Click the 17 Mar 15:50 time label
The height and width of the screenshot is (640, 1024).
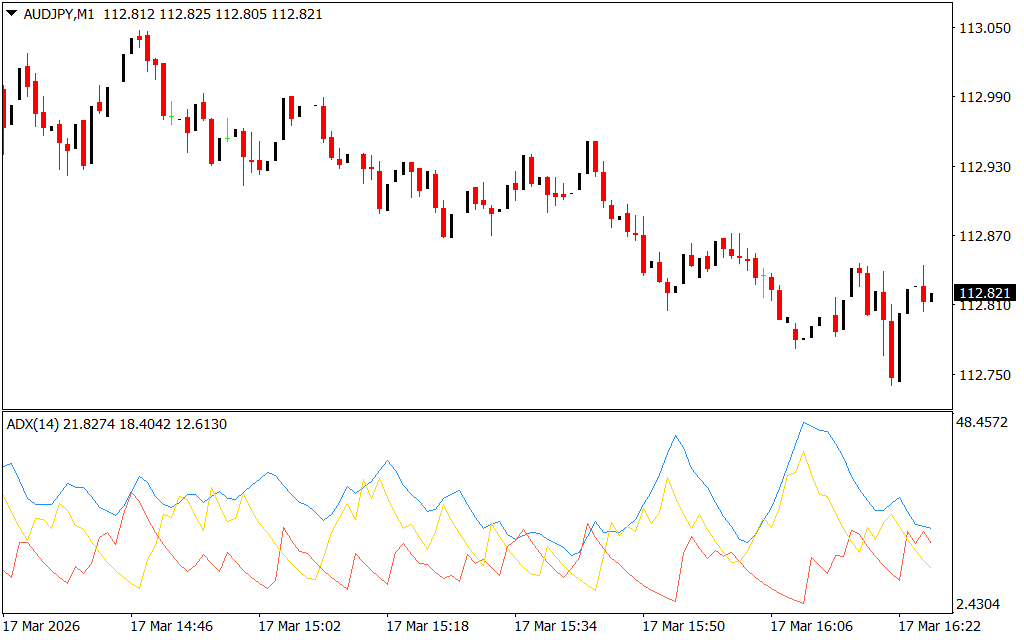click(683, 626)
